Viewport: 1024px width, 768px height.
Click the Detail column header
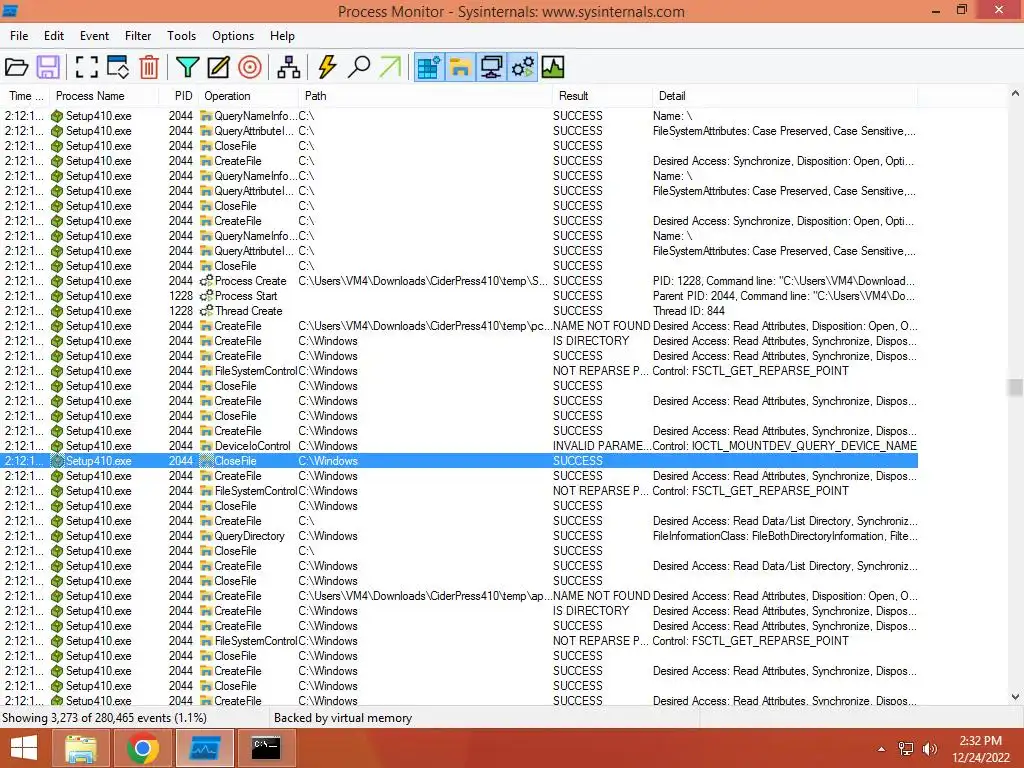[784, 96]
